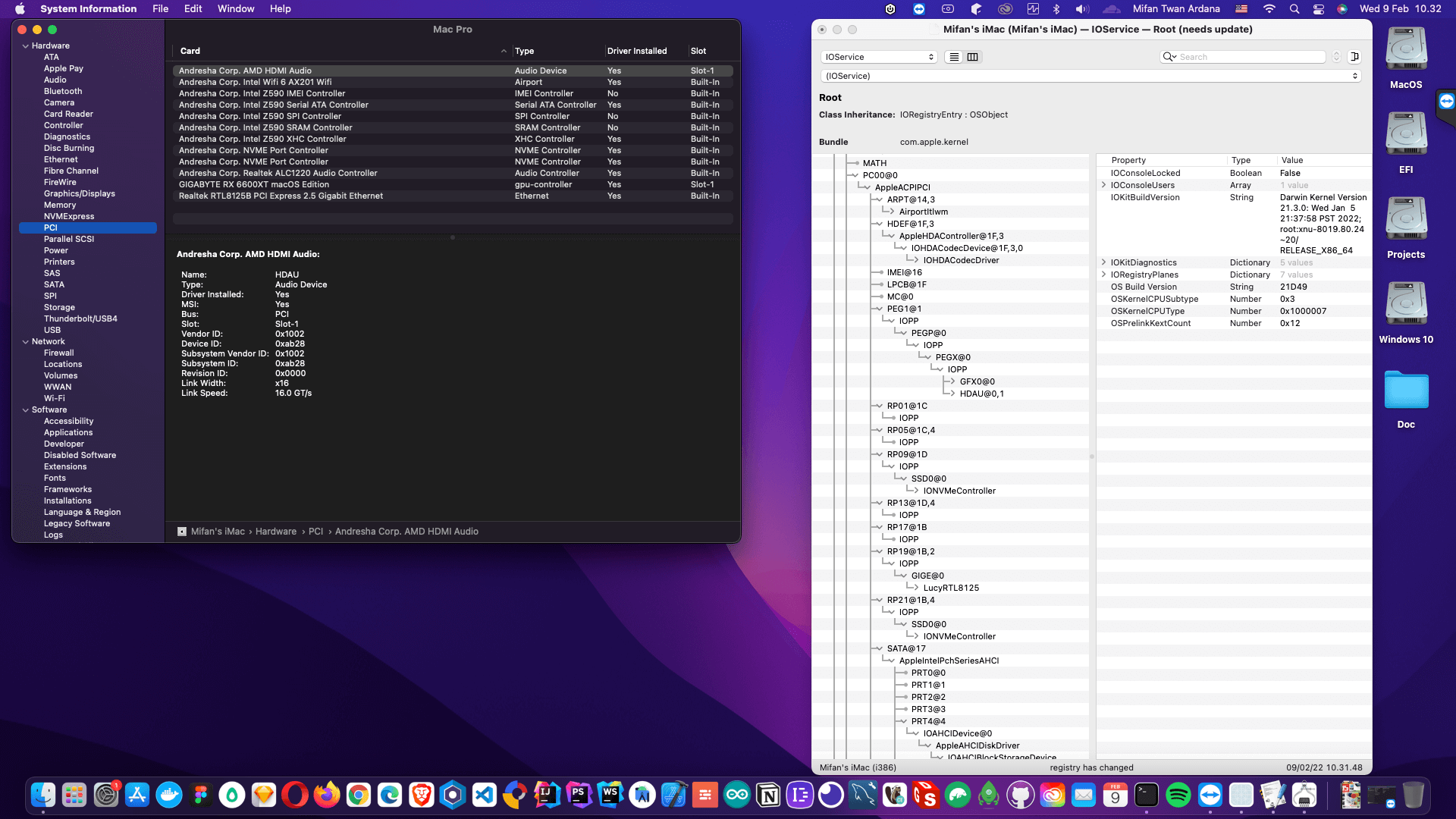This screenshot has width=1456, height=819.
Task: Click the IORegistryExplorer Search field
Action: click(1244, 57)
